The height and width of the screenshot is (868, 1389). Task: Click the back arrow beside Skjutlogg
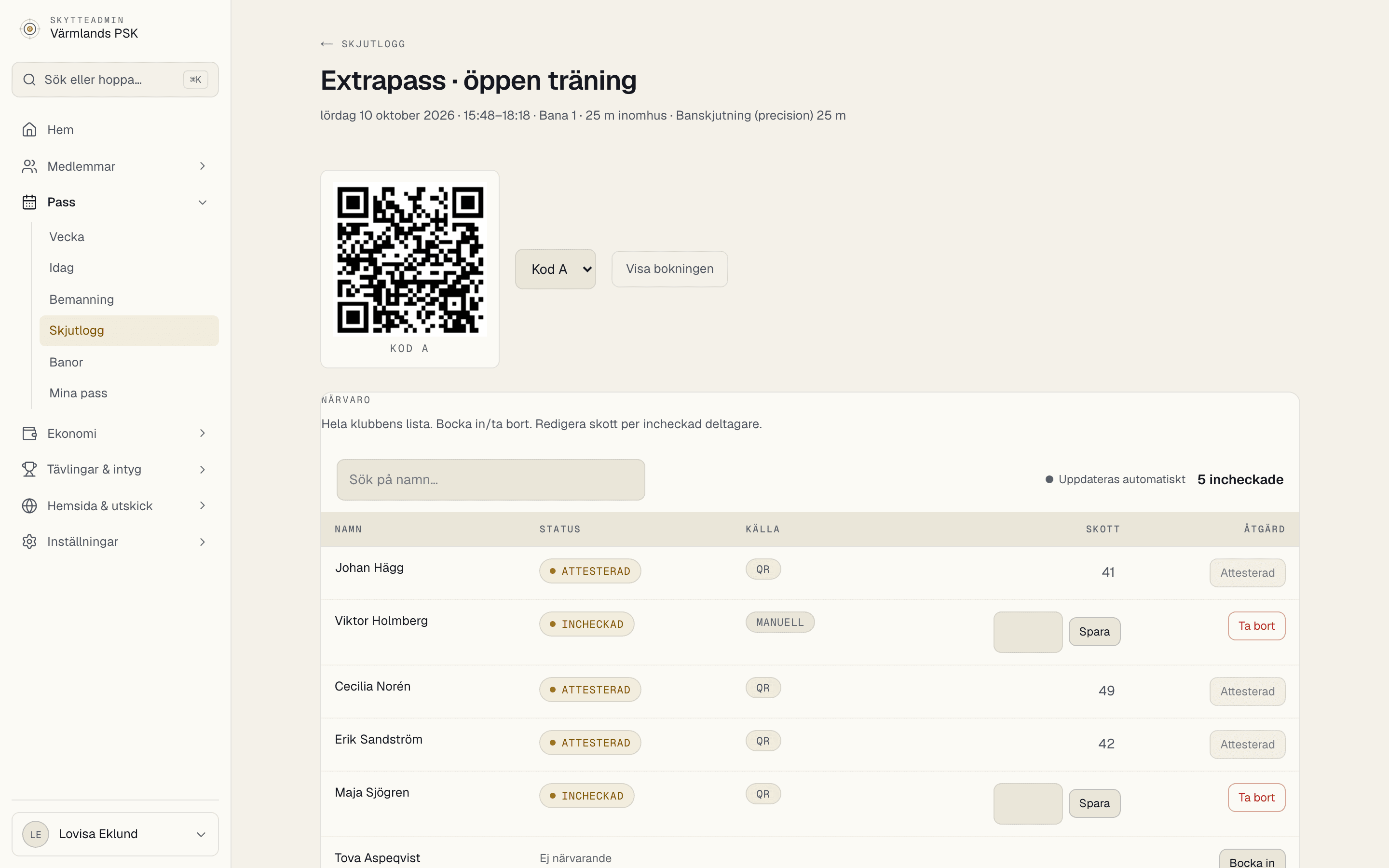click(x=327, y=44)
